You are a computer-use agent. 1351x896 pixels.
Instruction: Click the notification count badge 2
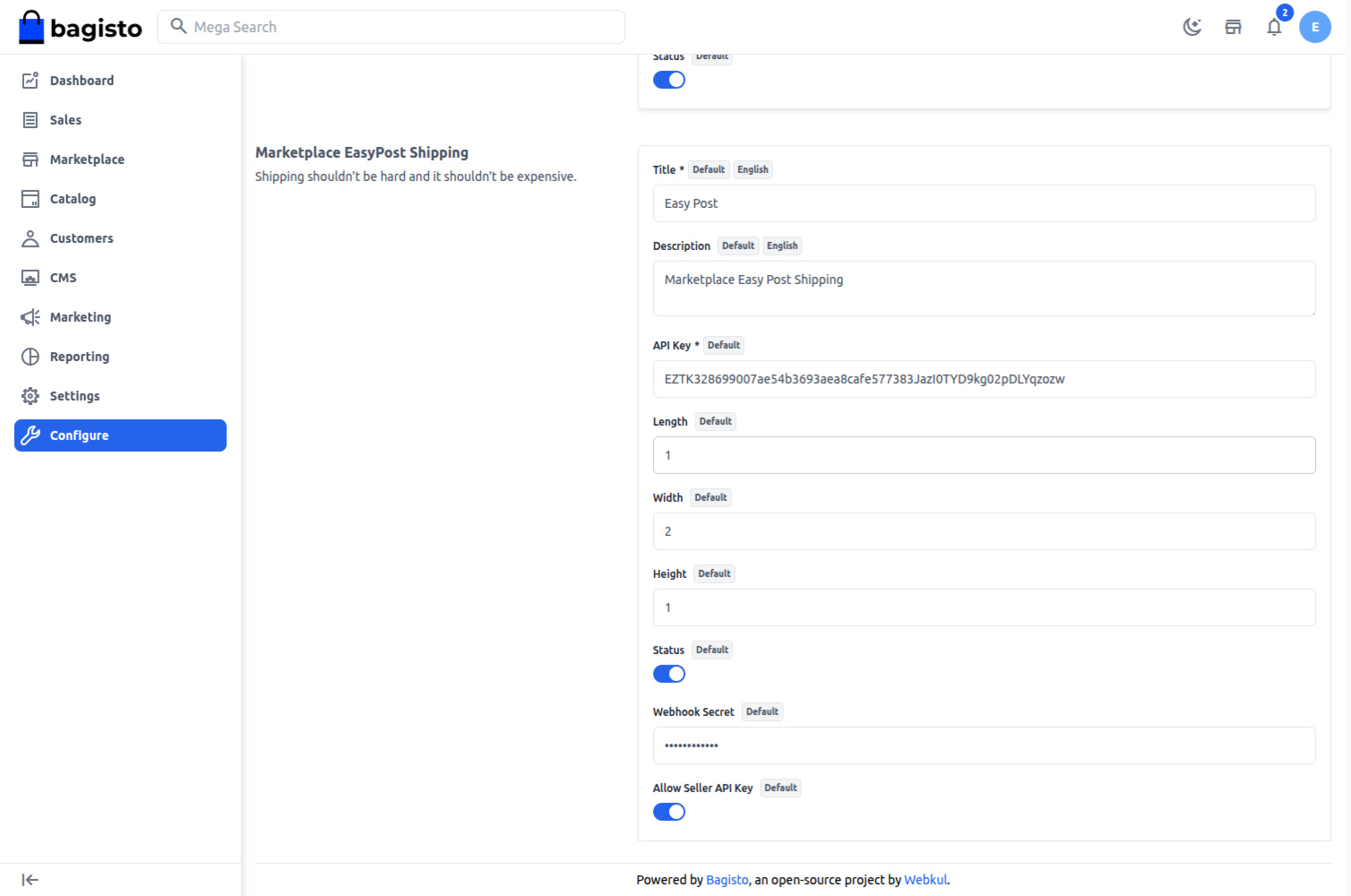coord(1285,13)
